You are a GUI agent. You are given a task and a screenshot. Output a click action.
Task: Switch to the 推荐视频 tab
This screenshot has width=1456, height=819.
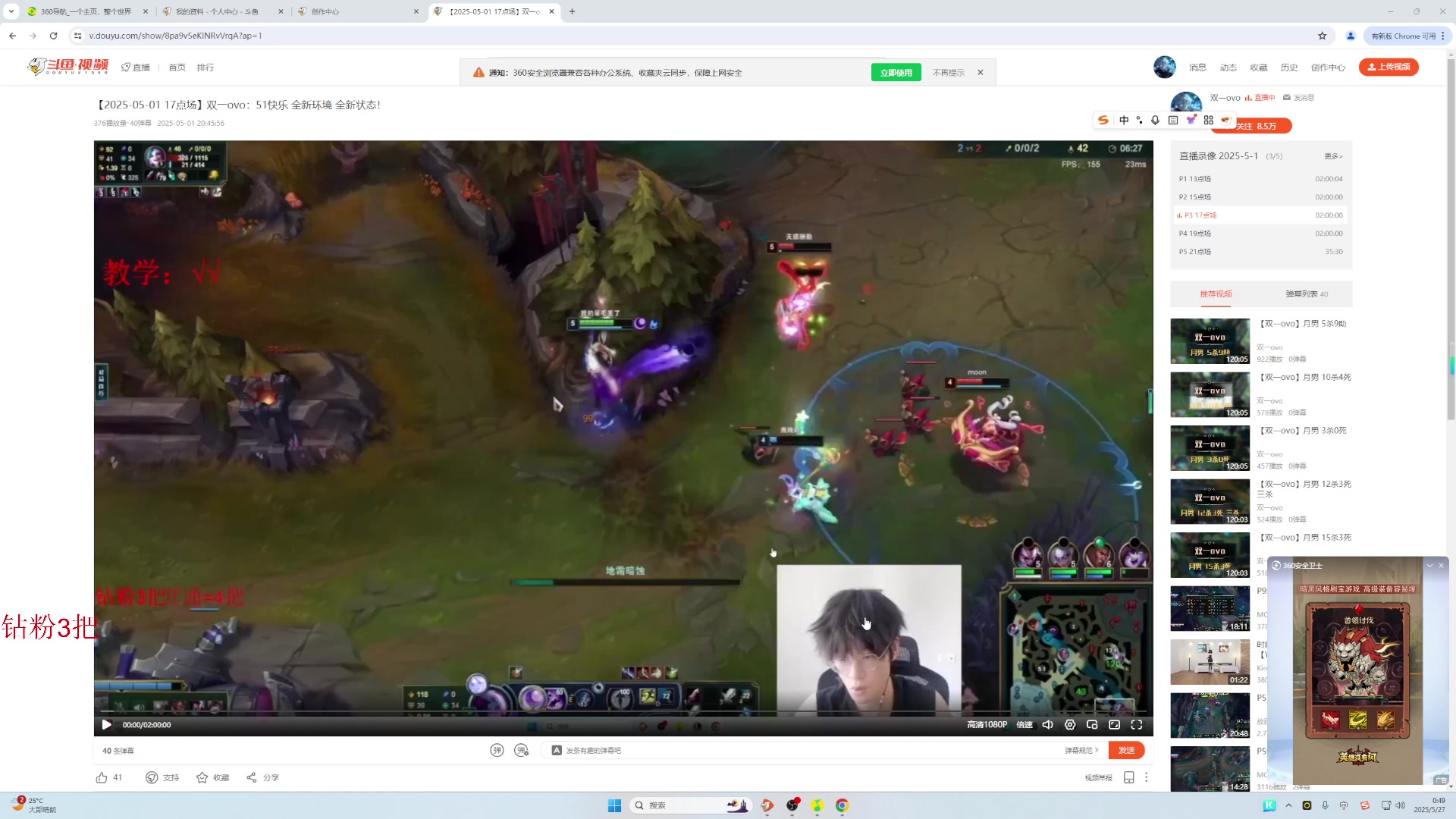tap(1216, 293)
